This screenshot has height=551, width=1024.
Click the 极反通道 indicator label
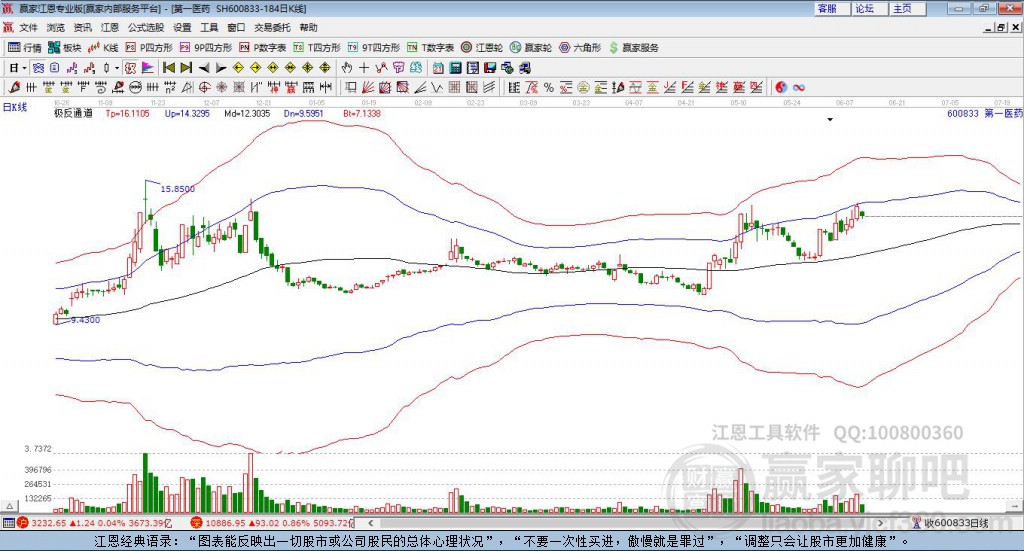tap(73, 114)
